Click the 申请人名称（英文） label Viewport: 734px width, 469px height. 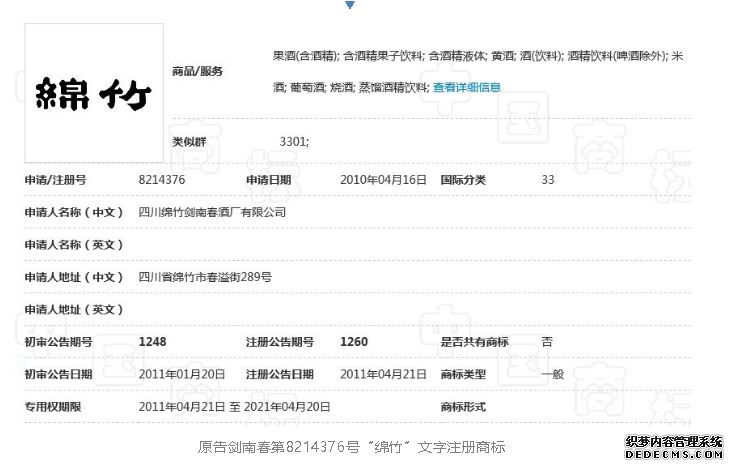point(74,245)
